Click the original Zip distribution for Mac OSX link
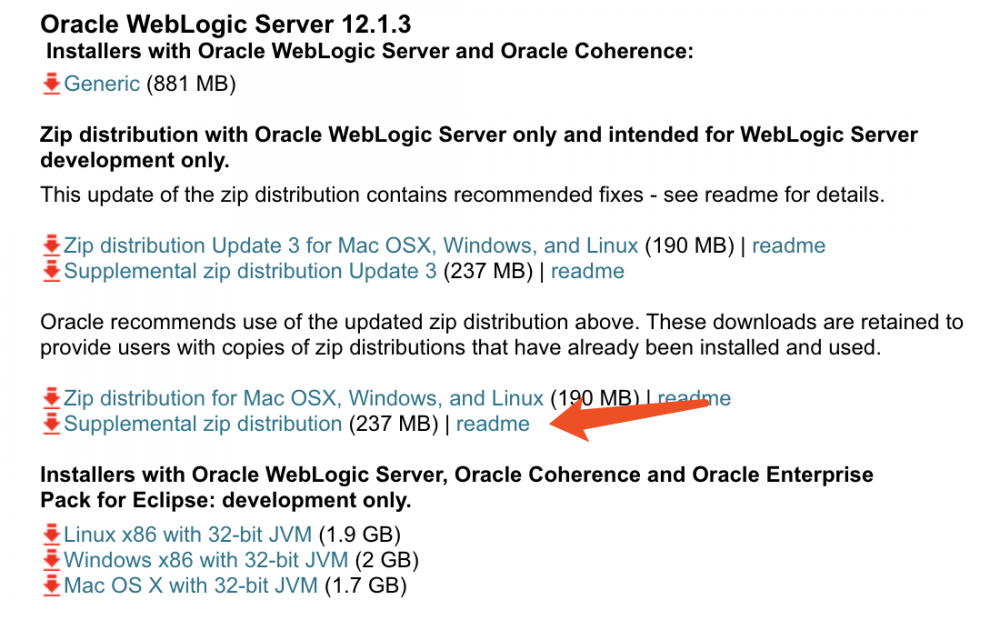1000x620 pixels. [x=303, y=398]
